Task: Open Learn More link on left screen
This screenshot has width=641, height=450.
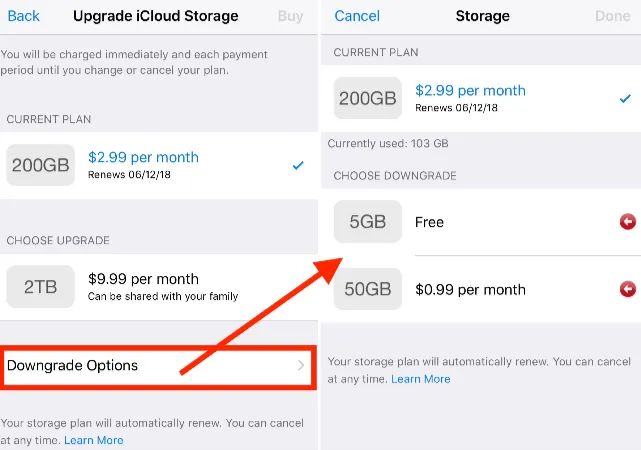Action: [94, 440]
